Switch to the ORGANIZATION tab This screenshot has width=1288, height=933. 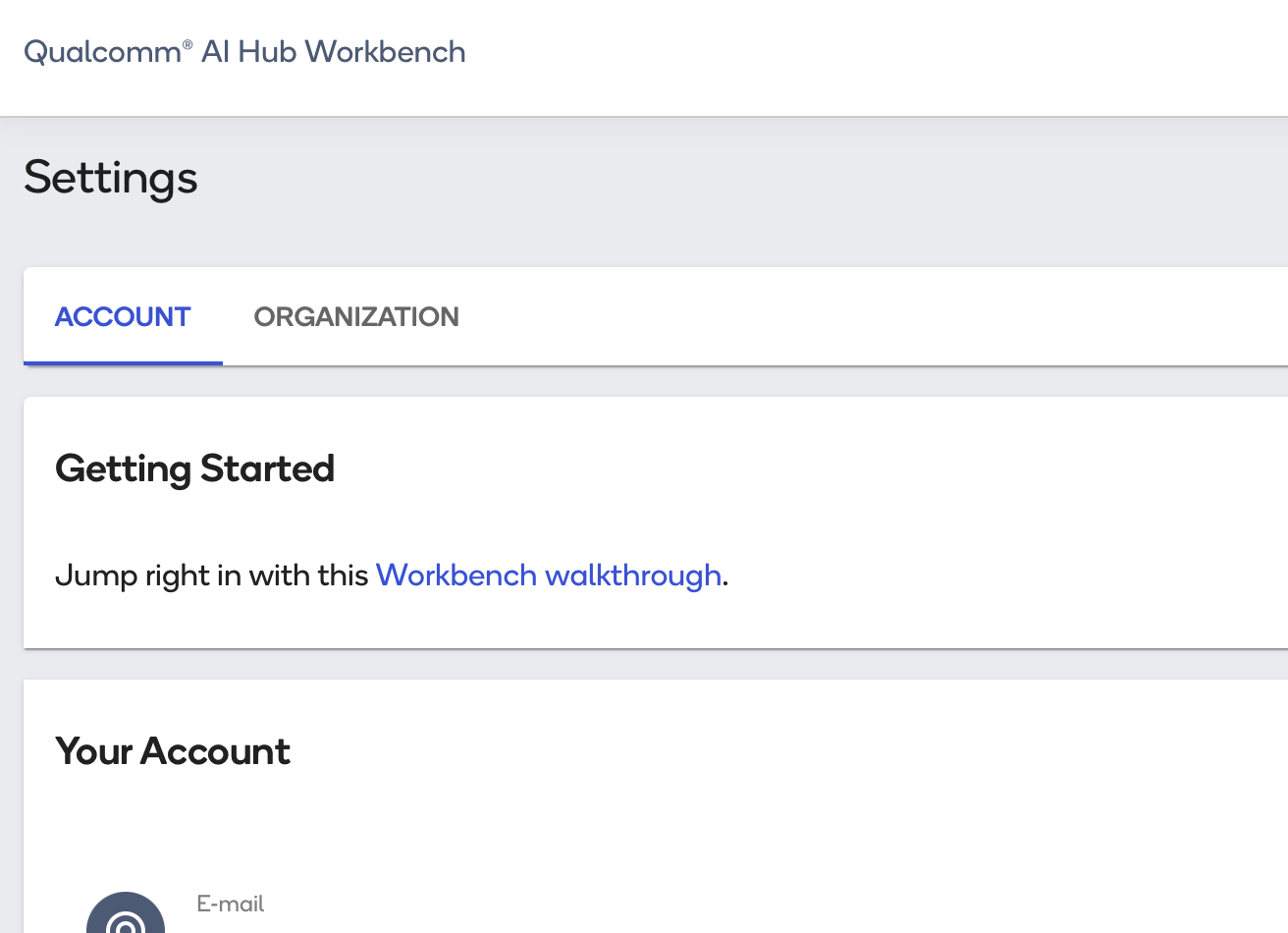click(x=356, y=316)
